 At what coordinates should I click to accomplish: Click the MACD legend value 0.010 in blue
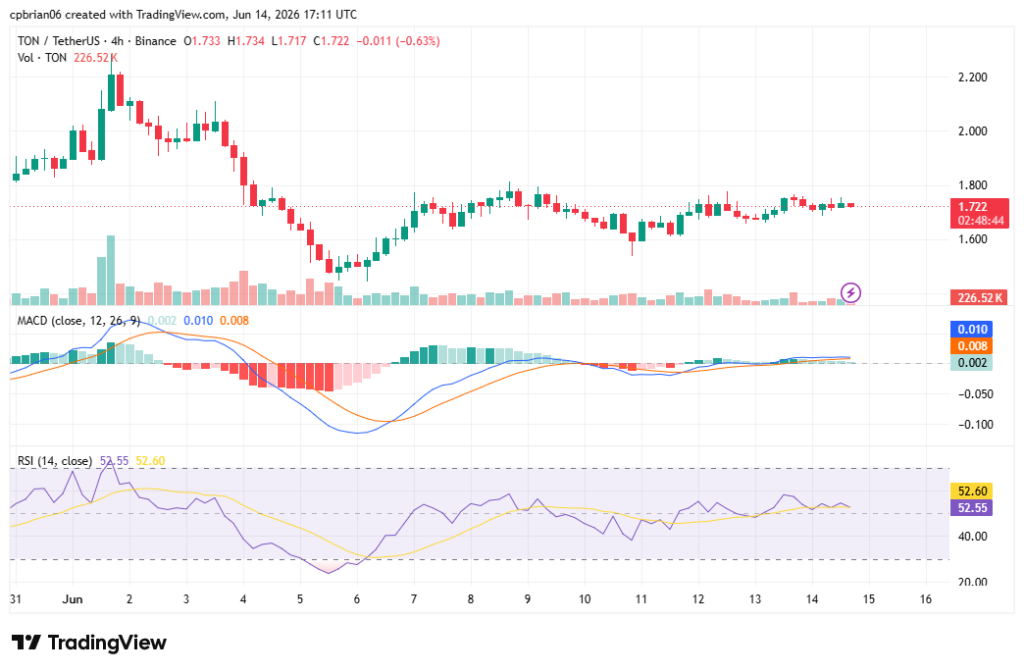point(198,321)
